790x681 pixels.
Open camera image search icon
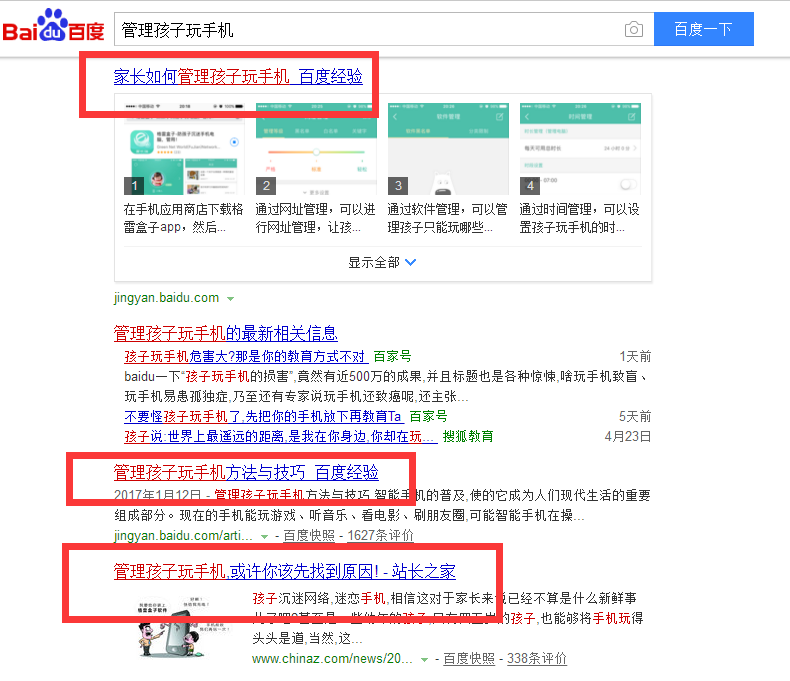click(x=633, y=29)
